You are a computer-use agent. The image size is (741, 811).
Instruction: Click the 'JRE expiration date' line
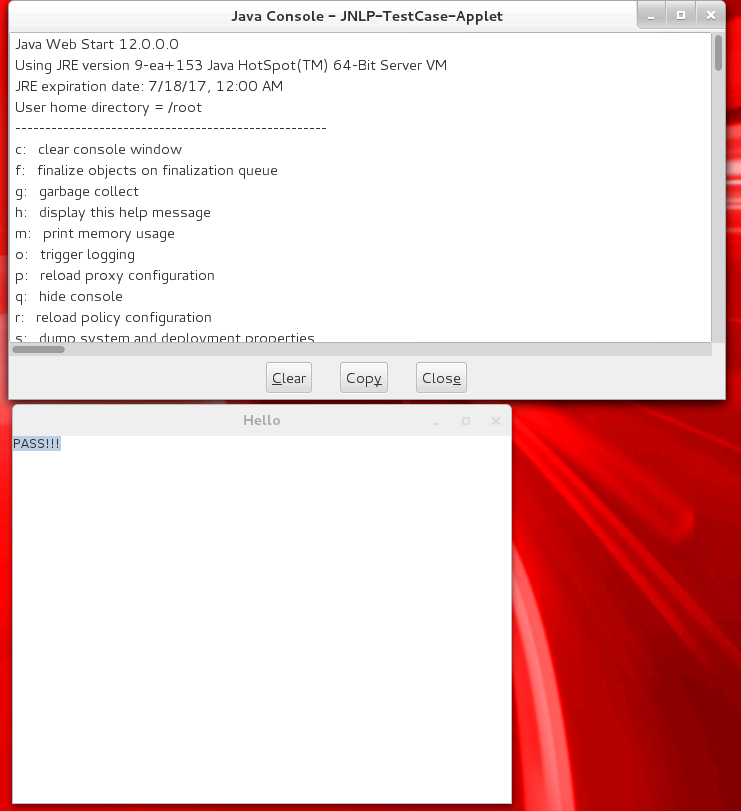click(149, 87)
